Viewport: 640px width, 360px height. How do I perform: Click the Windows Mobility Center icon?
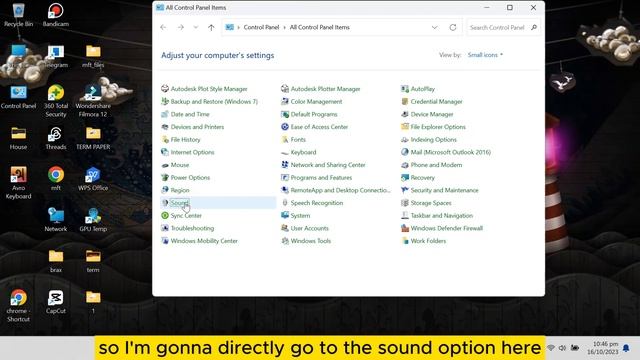(165, 241)
